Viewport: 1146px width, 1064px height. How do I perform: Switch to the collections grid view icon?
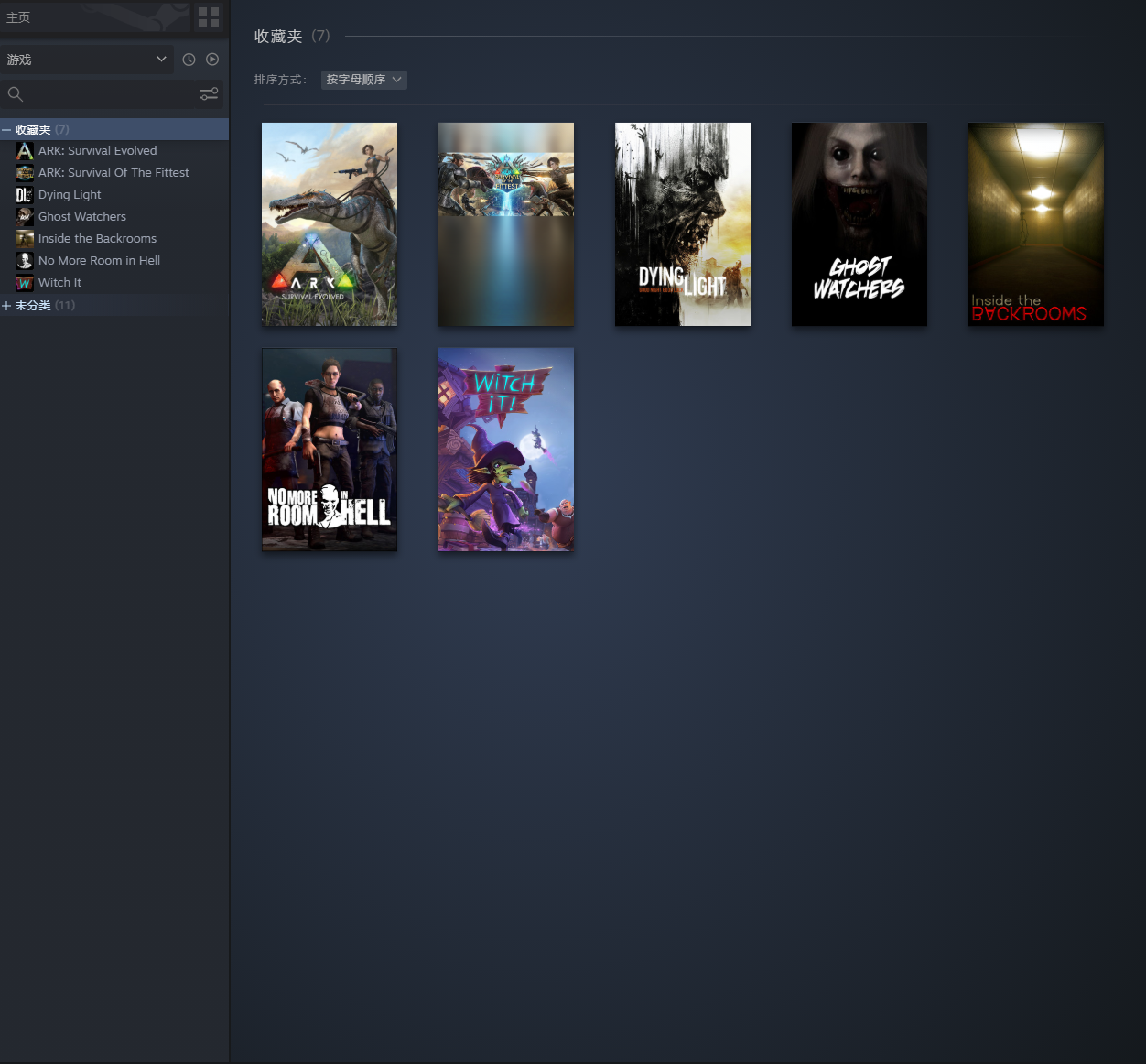coord(209,16)
